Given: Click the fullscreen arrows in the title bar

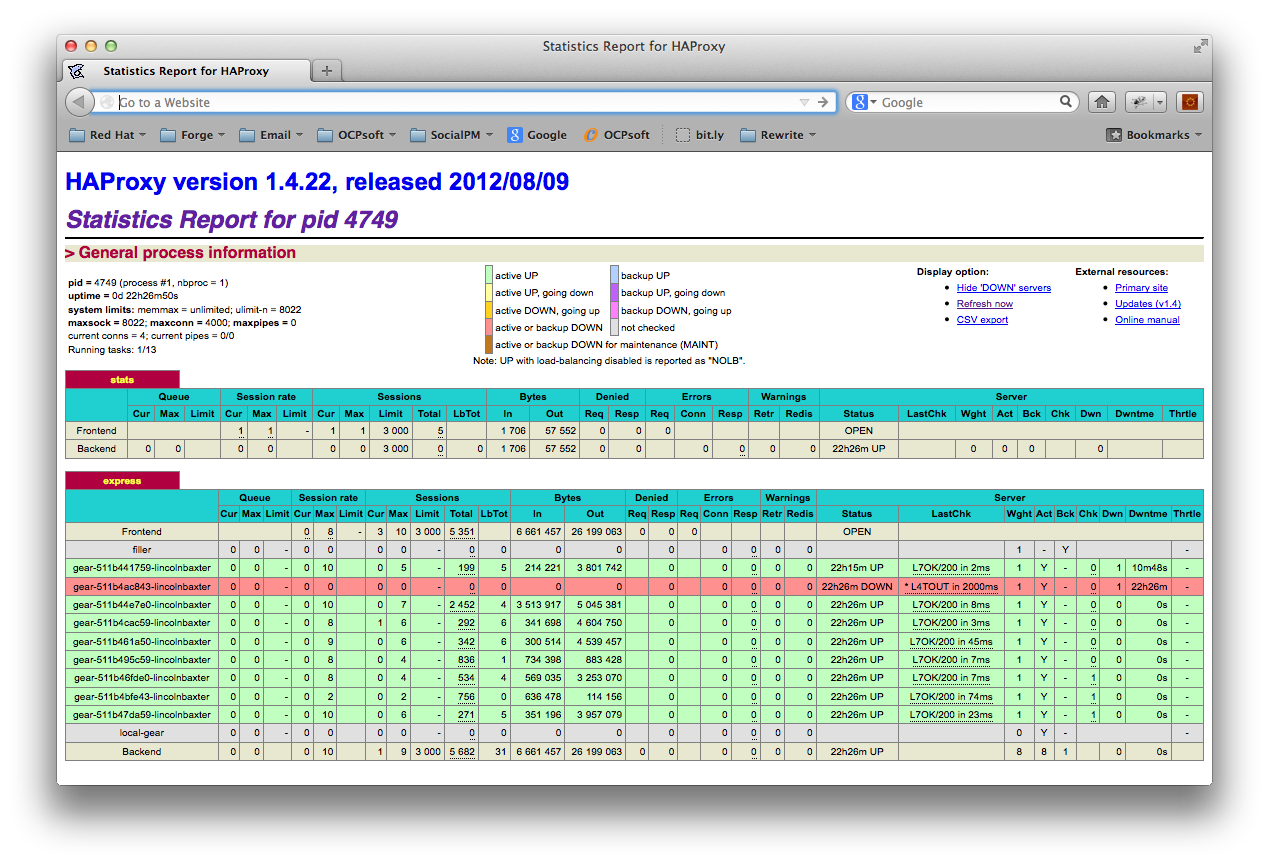Looking at the screenshot, I should [x=1200, y=46].
